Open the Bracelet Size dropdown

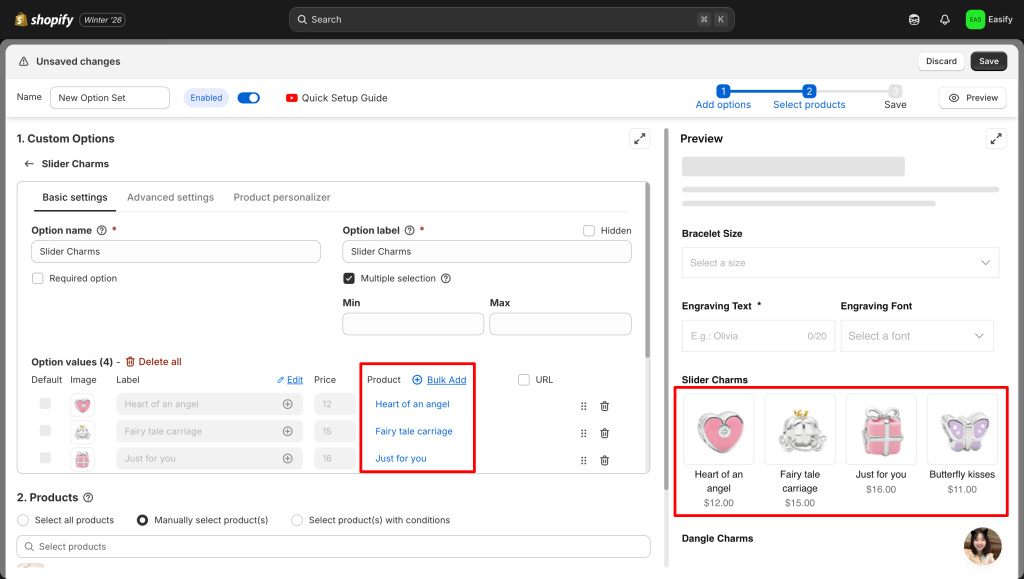pyautogui.click(x=840, y=263)
